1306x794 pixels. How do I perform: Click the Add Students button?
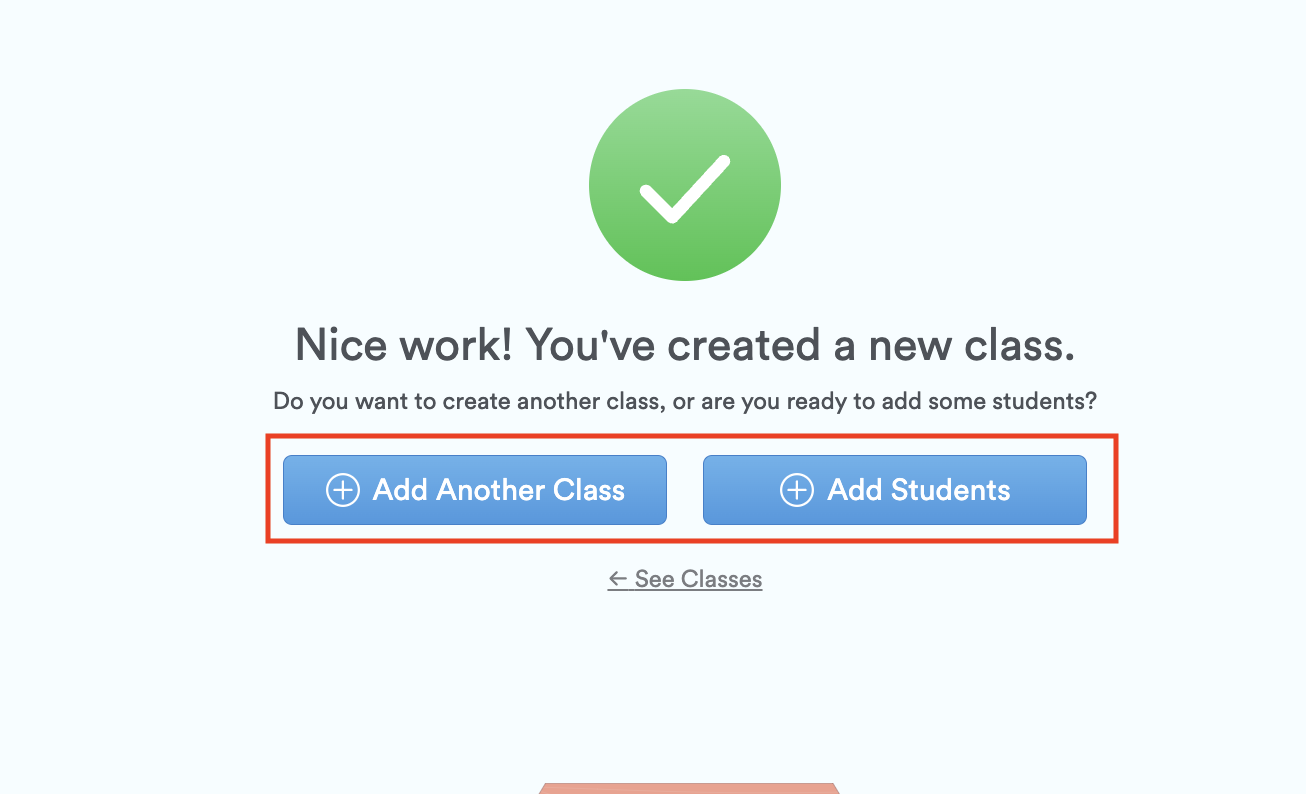[x=894, y=490]
